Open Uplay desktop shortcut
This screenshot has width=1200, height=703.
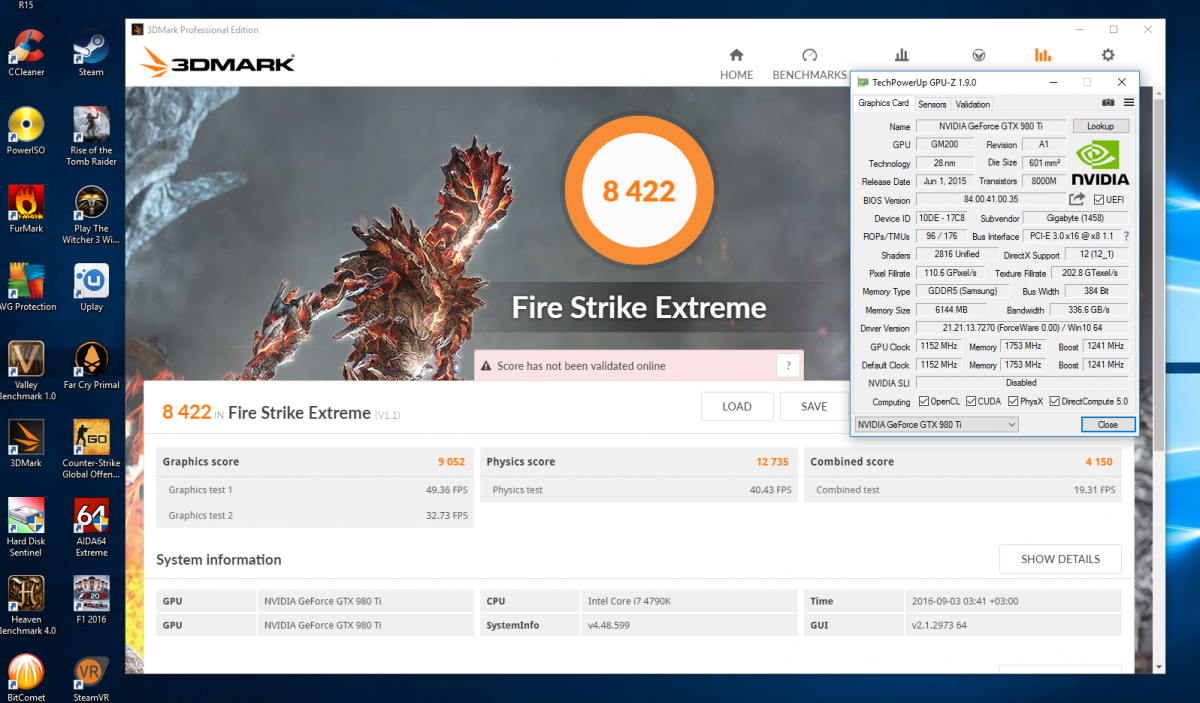click(91, 287)
